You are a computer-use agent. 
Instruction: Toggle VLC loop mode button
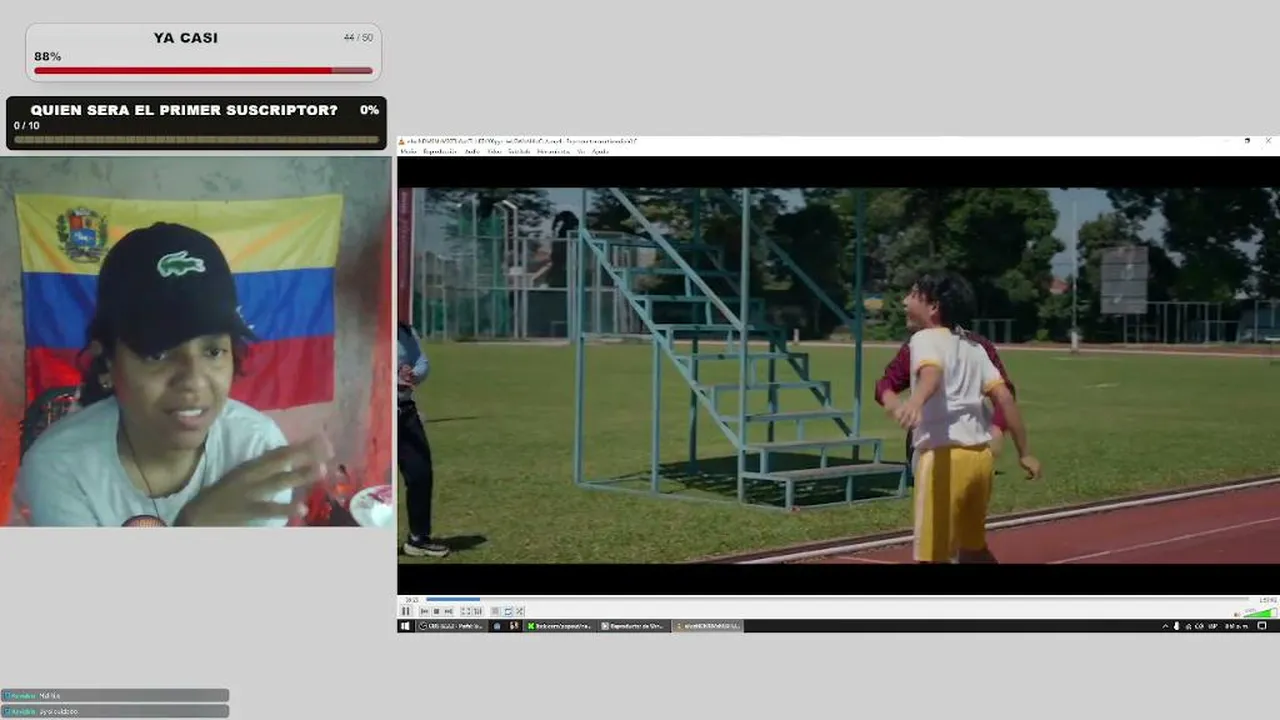508,611
